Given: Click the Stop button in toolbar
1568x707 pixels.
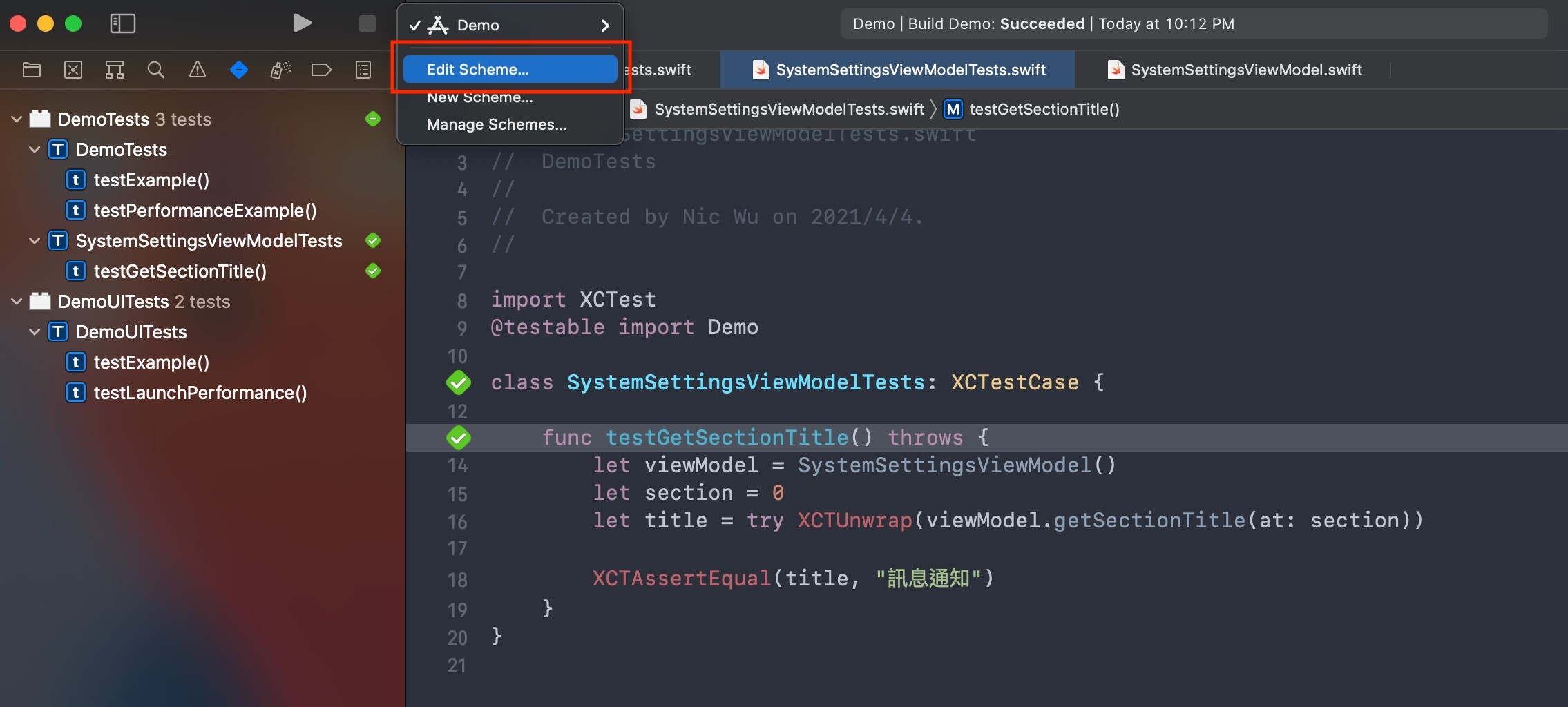Looking at the screenshot, I should coord(367,23).
